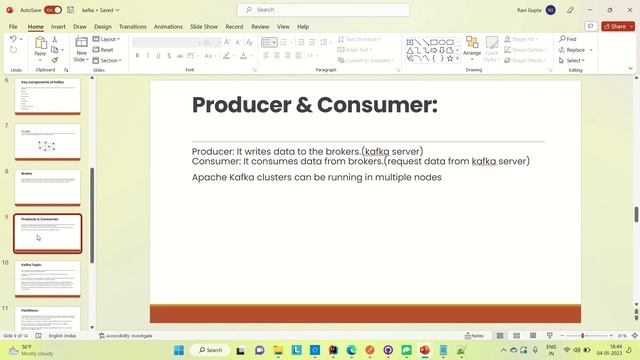This screenshot has height=360, width=640.
Task: Click the Share button
Action: coord(615,26)
